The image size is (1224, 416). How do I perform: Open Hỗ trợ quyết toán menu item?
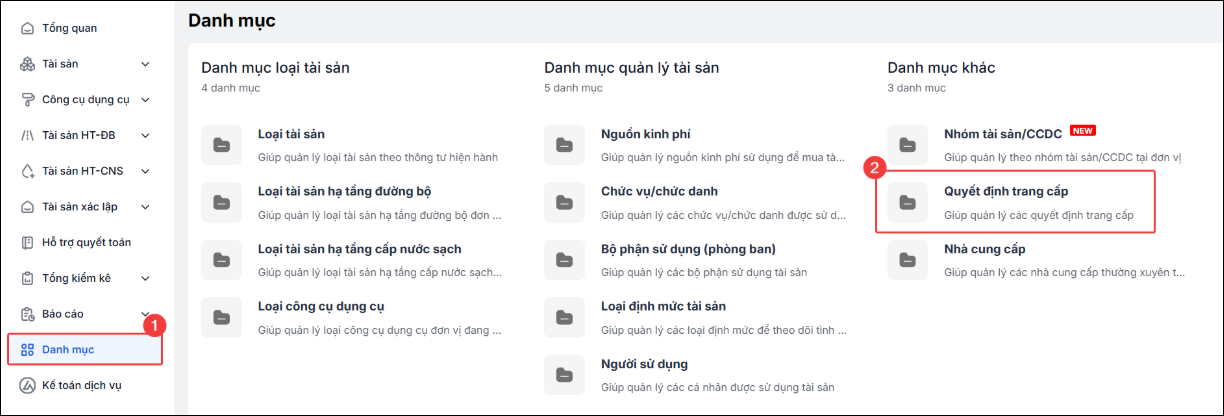[x=85, y=242]
